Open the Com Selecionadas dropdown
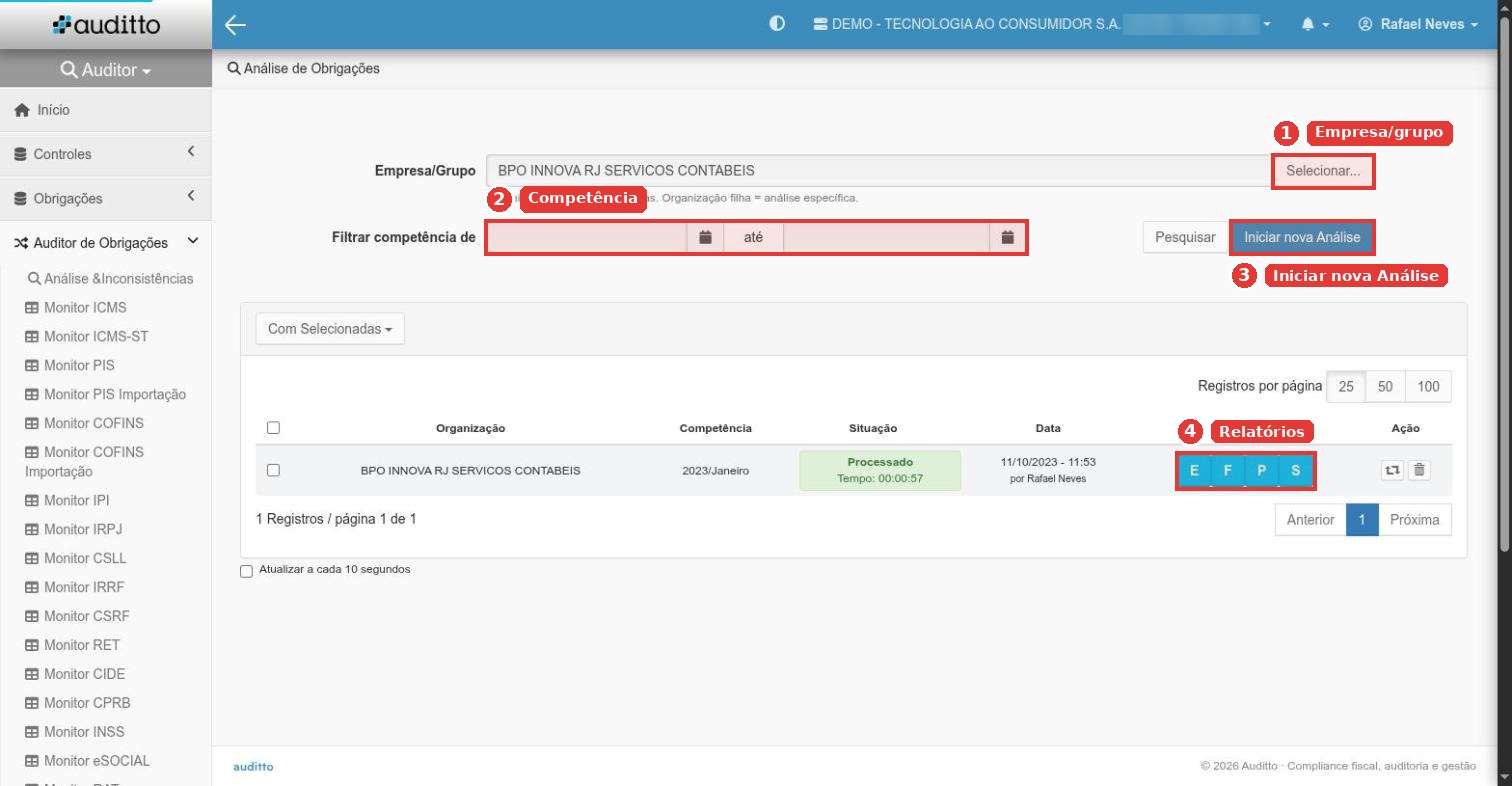The width and height of the screenshot is (1512, 786). tap(330, 329)
